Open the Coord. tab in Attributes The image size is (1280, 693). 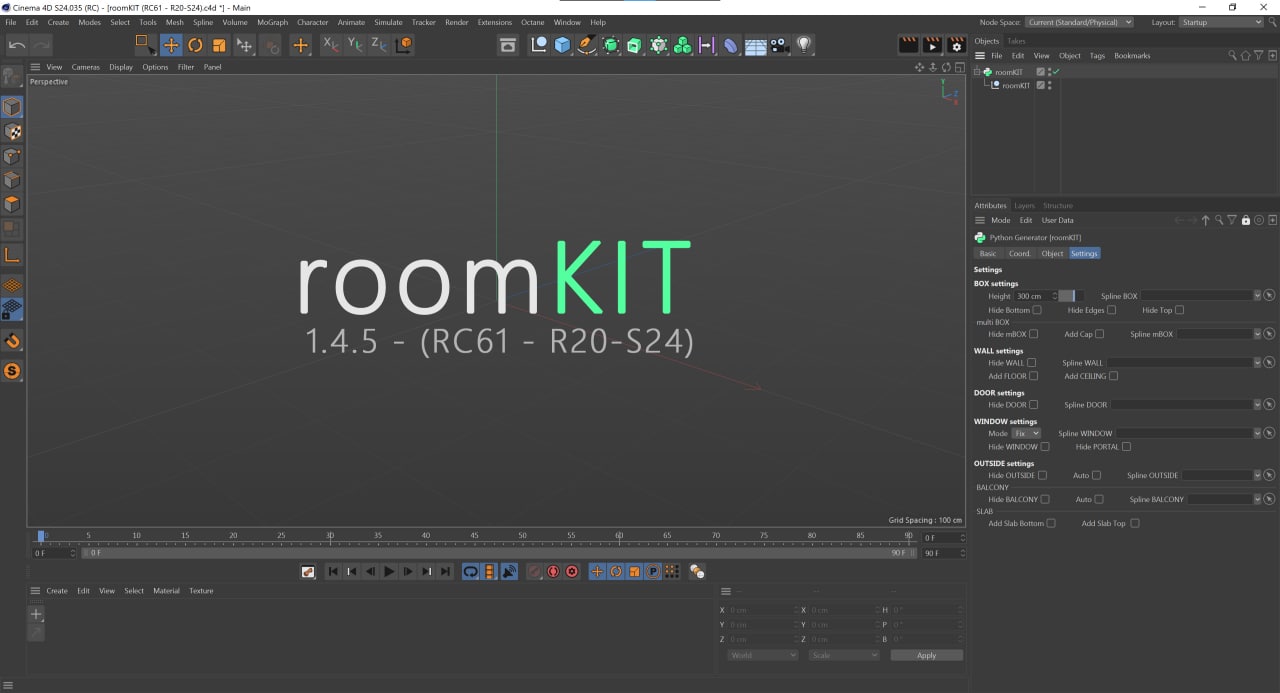[x=1019, y=253]
